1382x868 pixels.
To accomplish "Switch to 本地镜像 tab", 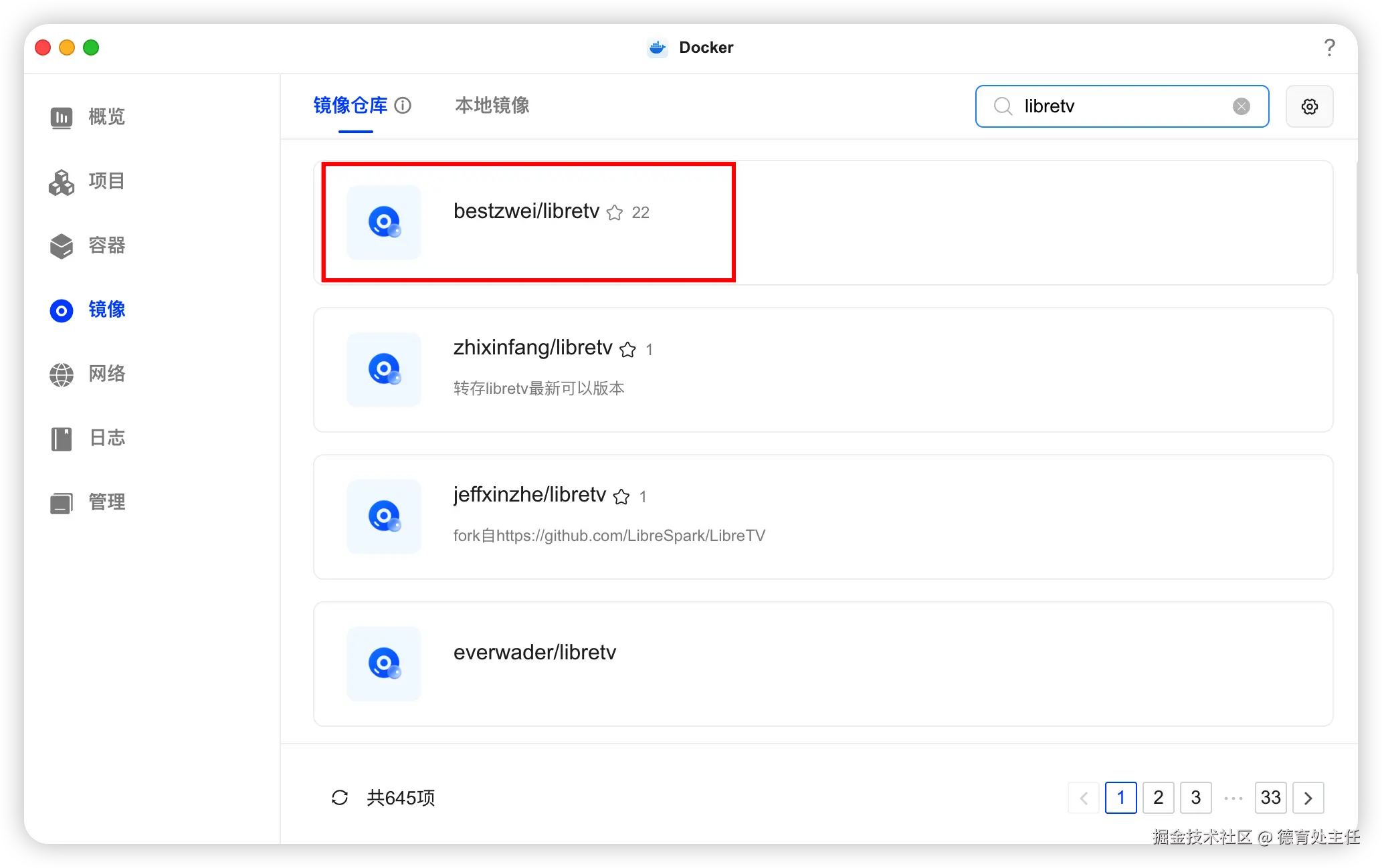I will click(x=492, y=106).
